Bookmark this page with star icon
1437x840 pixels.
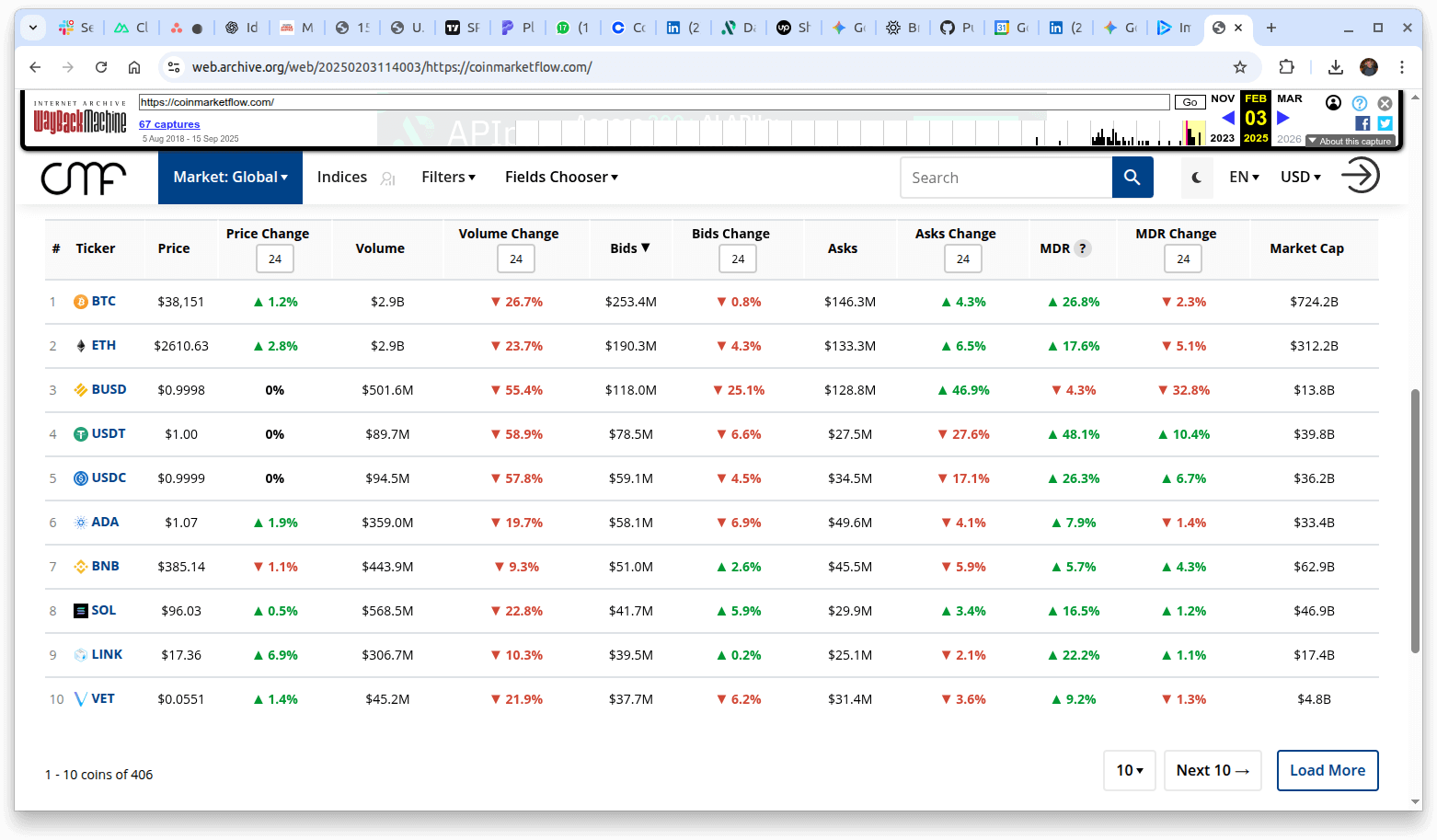tap(1239, 67)
